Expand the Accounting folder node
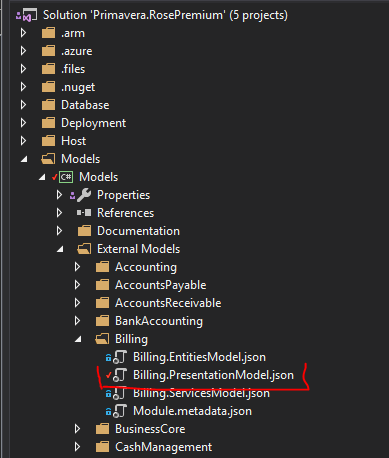This screenshot has height=458, width=389. point(77,267)
